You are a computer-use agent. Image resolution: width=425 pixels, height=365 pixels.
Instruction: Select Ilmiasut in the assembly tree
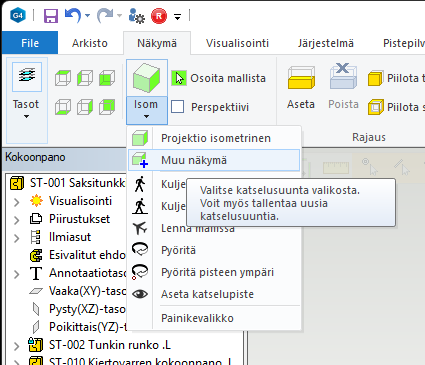click(70, 237)
